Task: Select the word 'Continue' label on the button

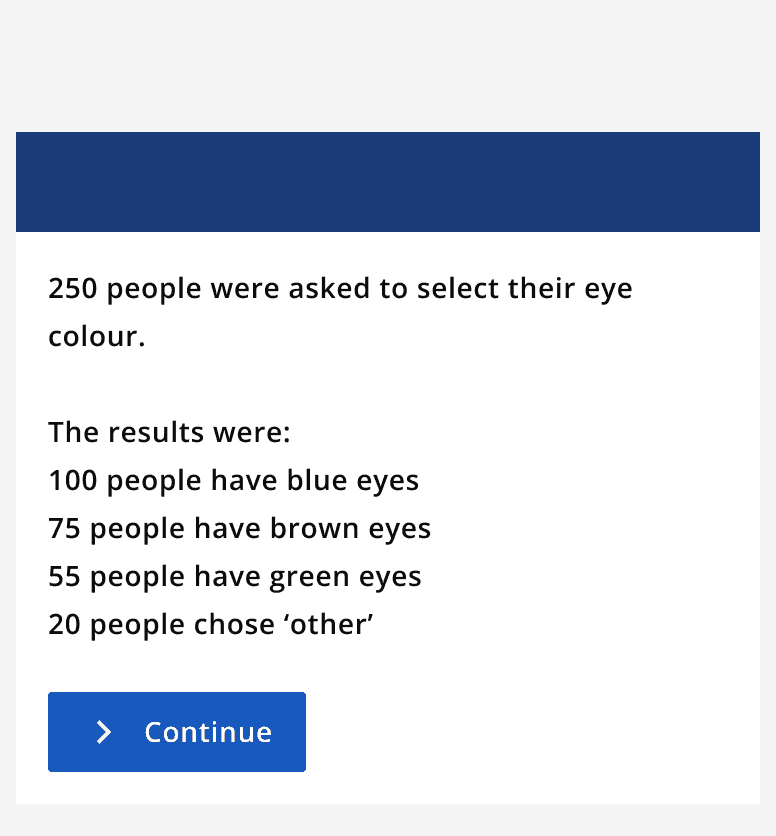Action: pos(208,732)
